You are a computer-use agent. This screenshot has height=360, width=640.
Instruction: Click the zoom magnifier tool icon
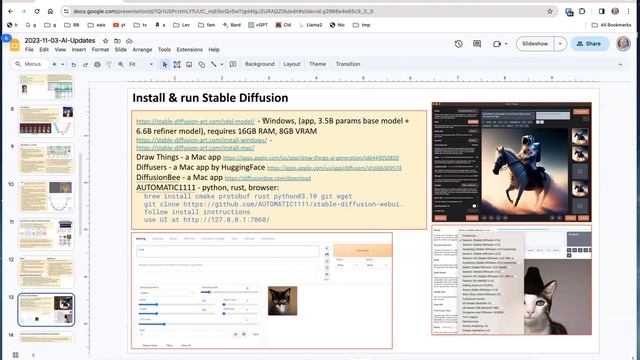[121, 64]
